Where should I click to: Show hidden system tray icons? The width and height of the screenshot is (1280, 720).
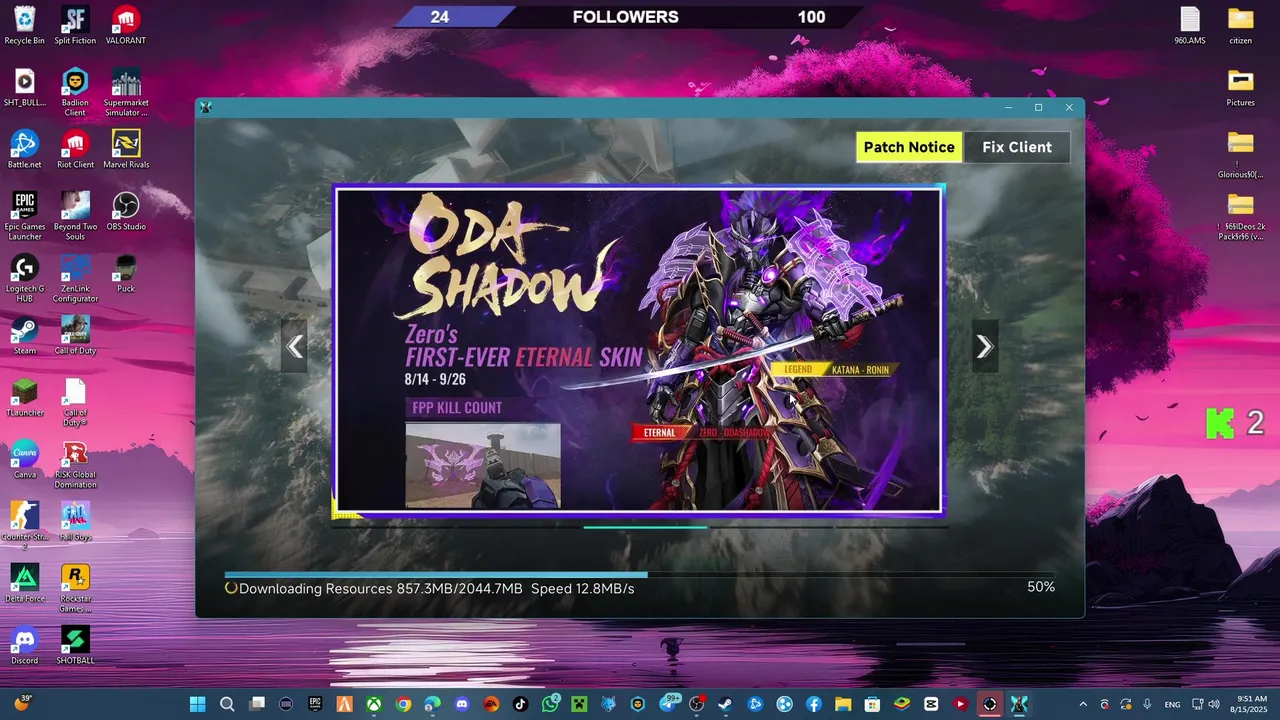(x=1082, y=704)
